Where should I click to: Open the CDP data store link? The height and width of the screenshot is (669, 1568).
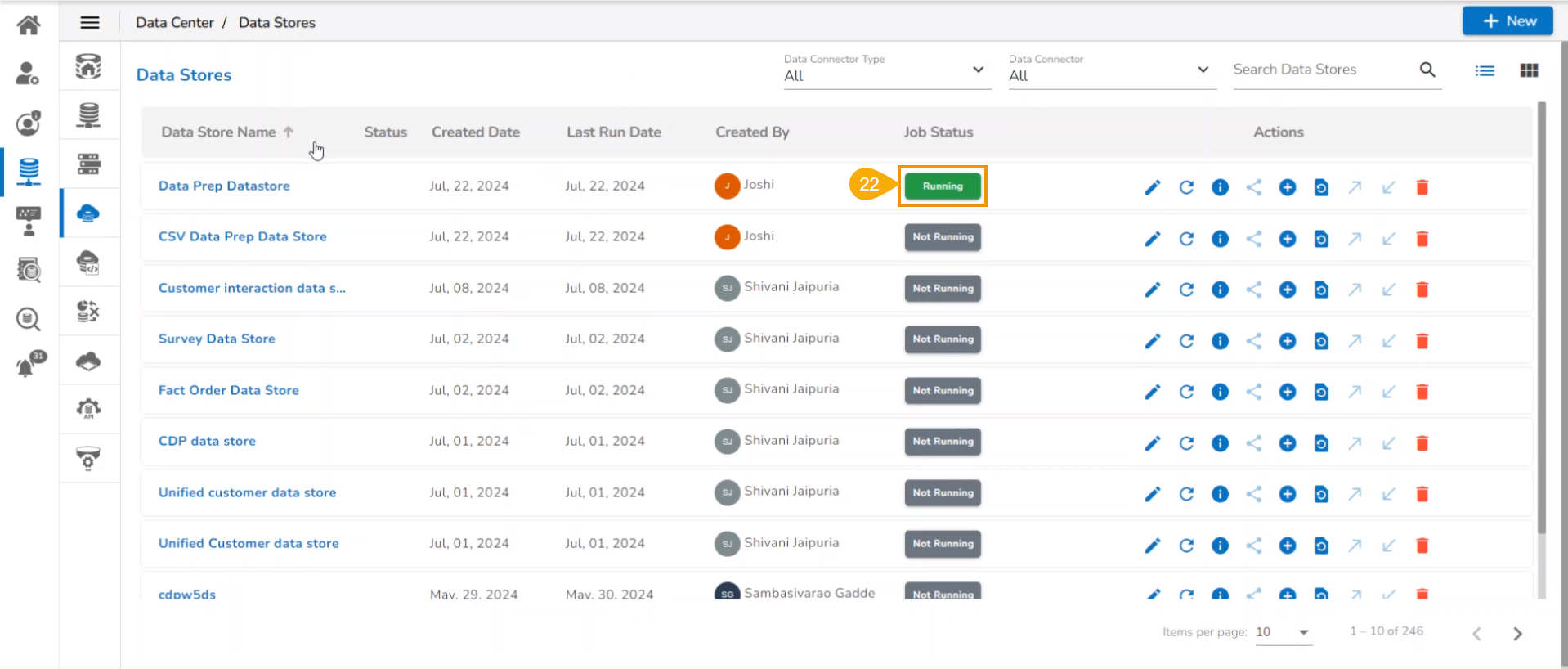pyautogui.click(x=207, y=441)
